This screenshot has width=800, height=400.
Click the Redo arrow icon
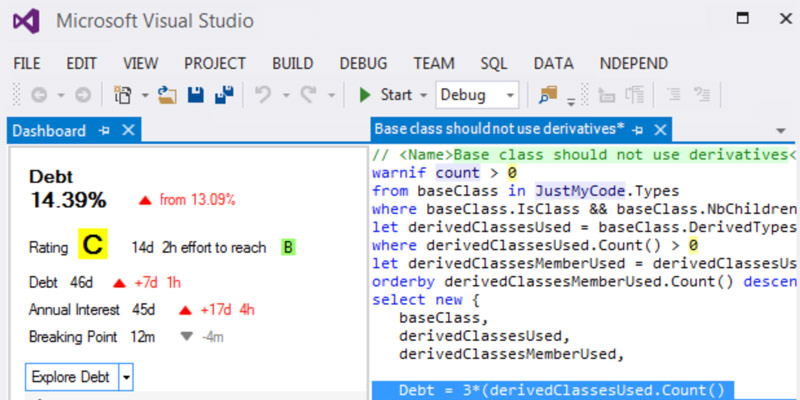(308, 95)
